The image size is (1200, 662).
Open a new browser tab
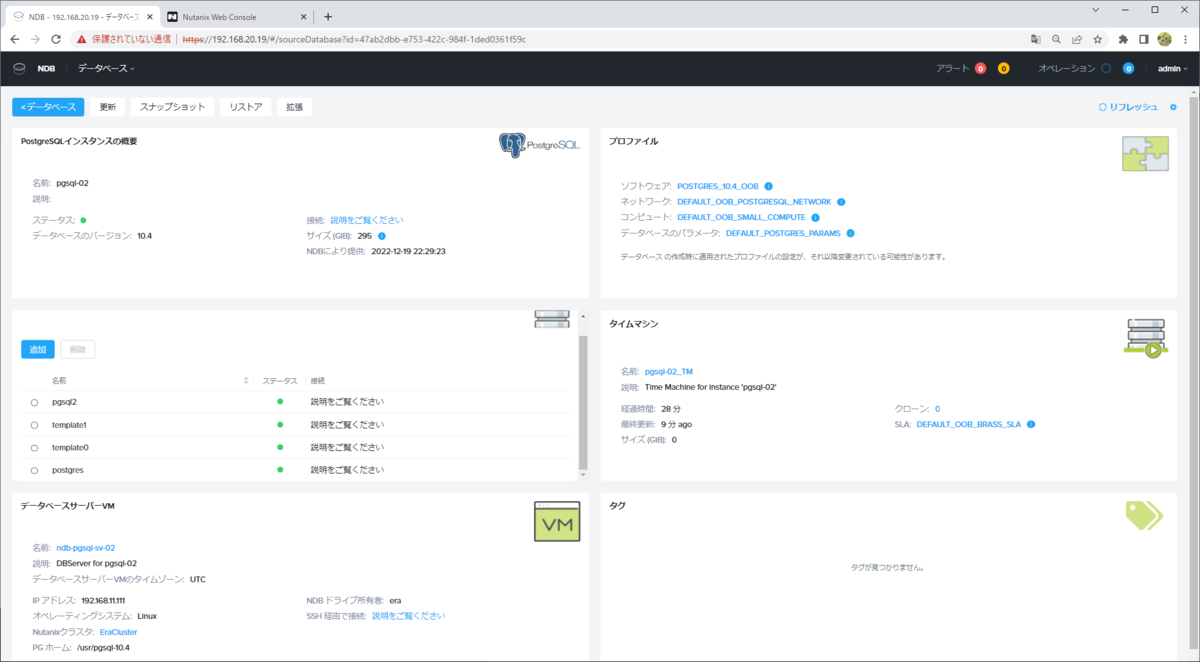tap(328, 16)
